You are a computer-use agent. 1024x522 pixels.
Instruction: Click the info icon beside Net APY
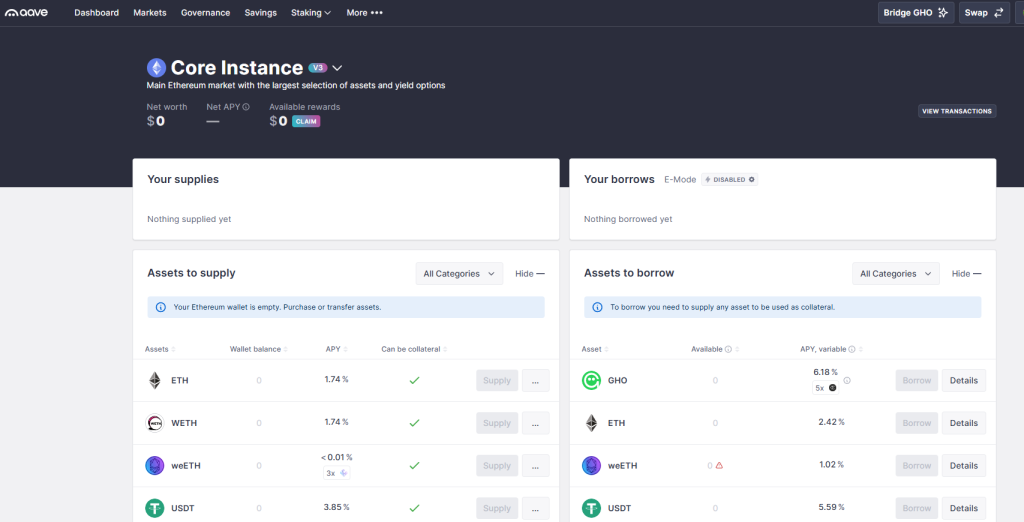246,107
